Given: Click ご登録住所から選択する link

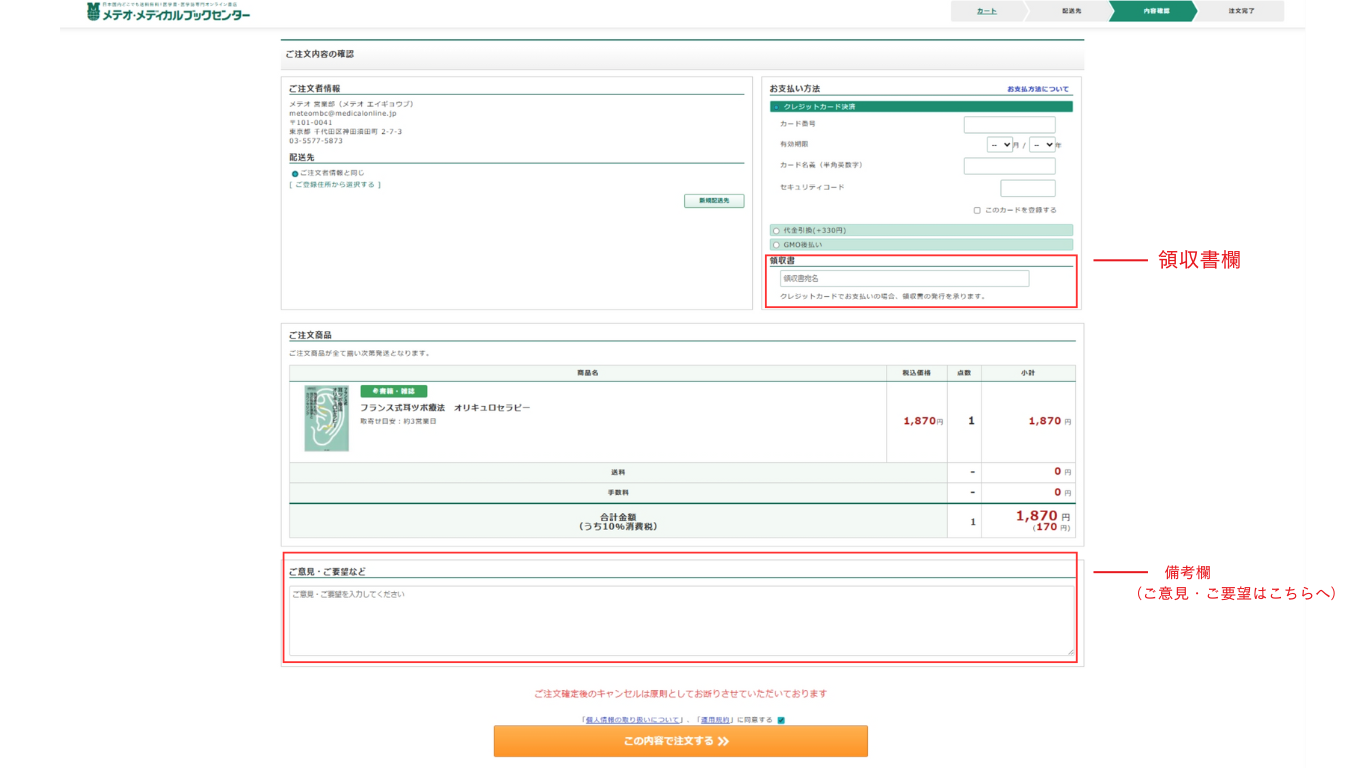Looking at the screenshot, I should point(335,185).
